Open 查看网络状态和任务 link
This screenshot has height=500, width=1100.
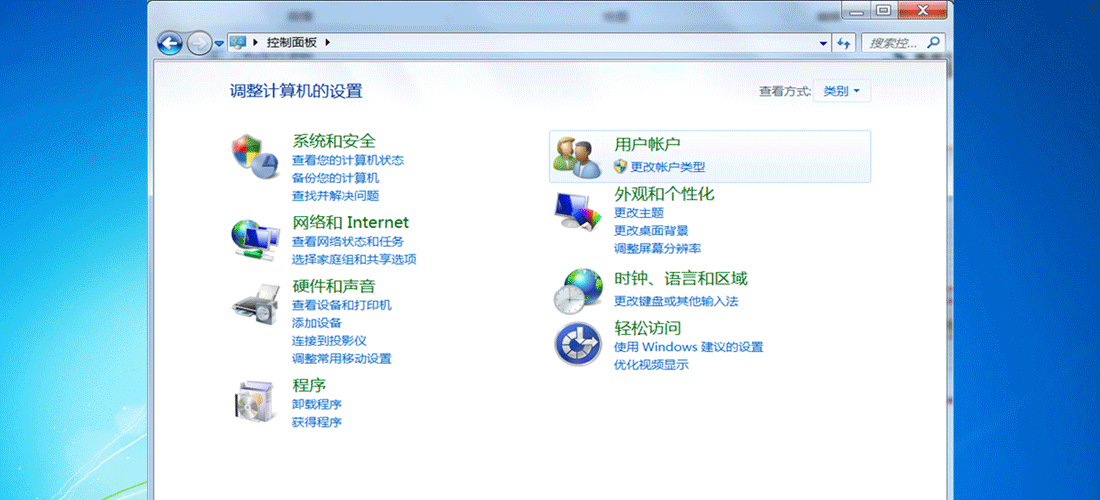coord(348,242)
